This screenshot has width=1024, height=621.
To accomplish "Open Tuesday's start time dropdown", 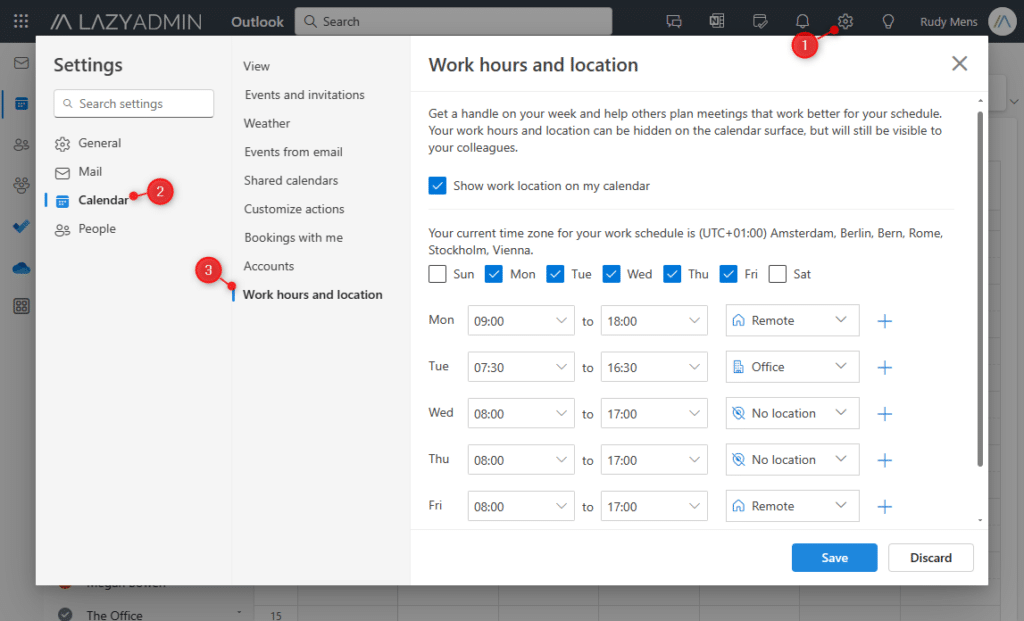I will tap(520, 366).
